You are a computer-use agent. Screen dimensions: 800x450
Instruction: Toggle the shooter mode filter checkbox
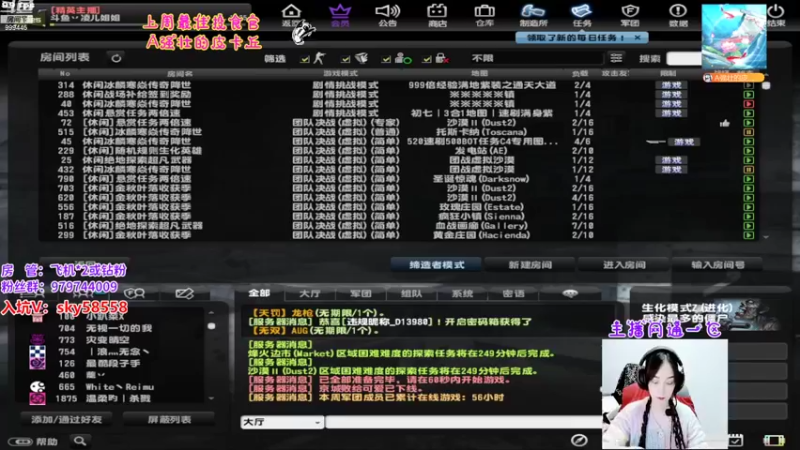305,59
